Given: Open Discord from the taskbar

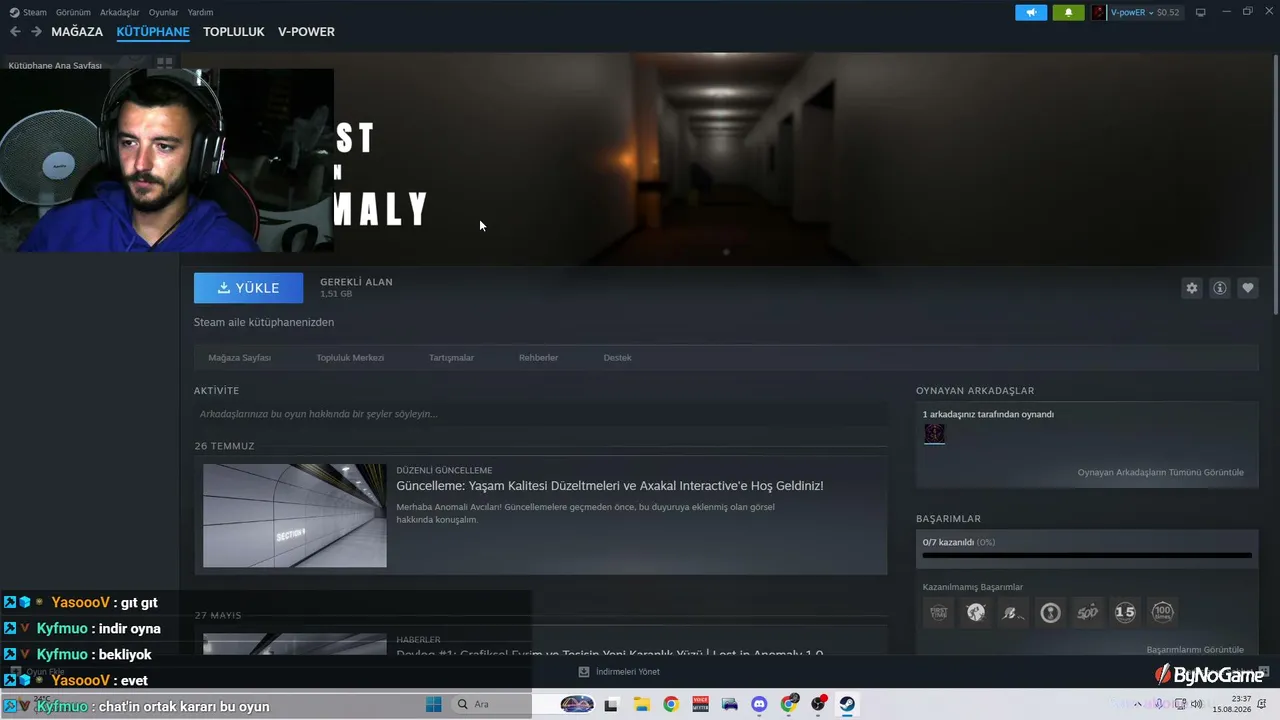Looking at the screenshot, I should [x=758, y=704].
